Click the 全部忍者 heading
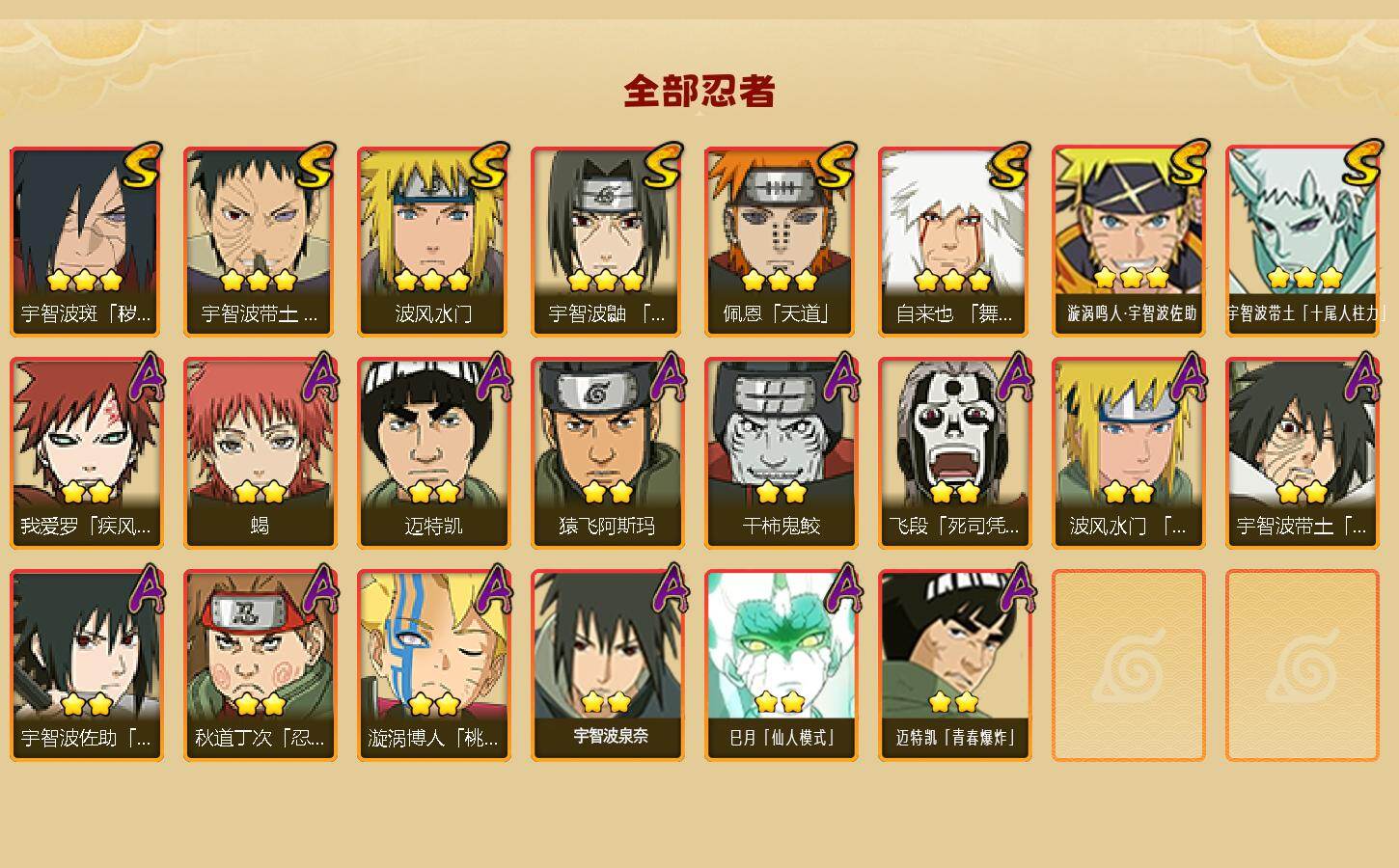Viewport: 1399px width, 868px height. point(699,91)
